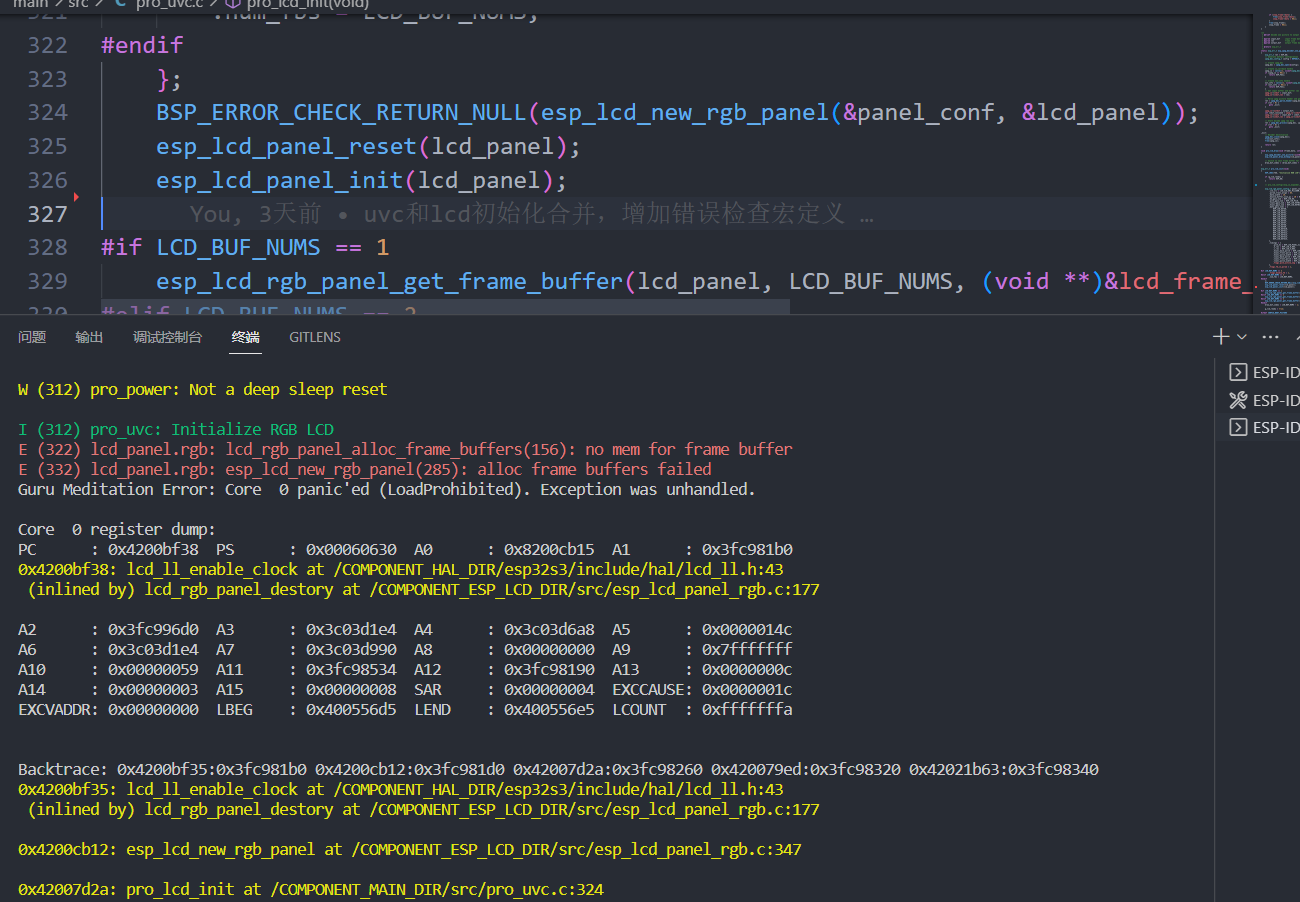This screenshot has width=1300, height=902.
Task: Click line number 329 in editor gutter
Action: tap(47, 281)
